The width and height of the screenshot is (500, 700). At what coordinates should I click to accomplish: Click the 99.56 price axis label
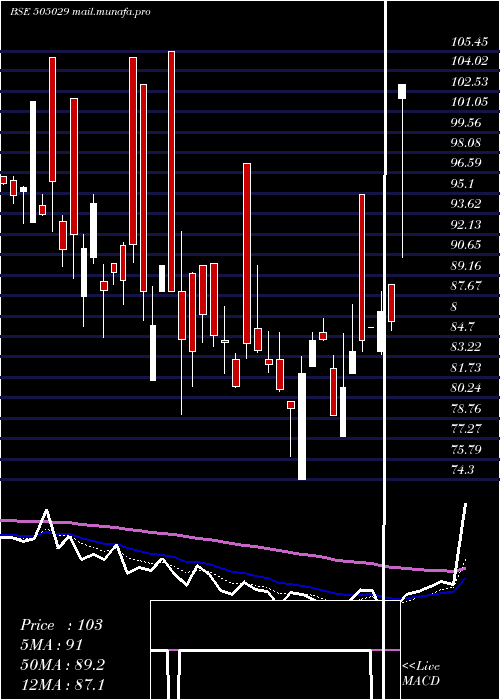click(x=467, y=123)
